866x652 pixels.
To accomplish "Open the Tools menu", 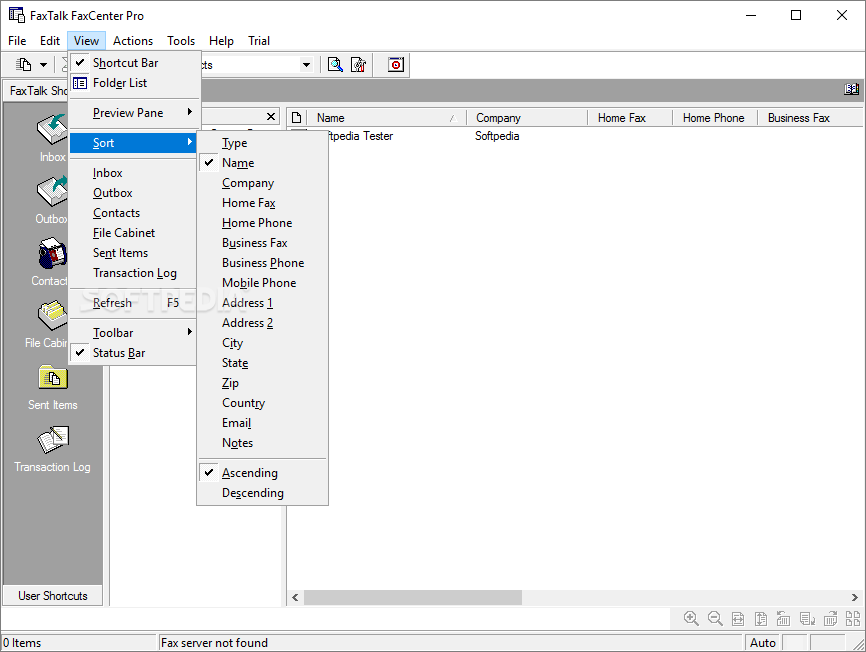I will (x=181, y=41).
